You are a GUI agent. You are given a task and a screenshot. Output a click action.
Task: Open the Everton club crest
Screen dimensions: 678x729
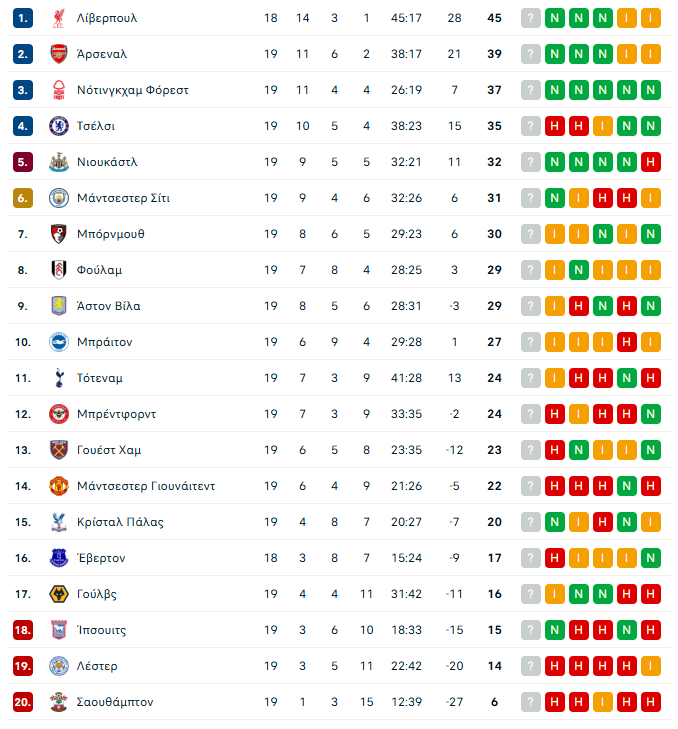tap(58, 558)
